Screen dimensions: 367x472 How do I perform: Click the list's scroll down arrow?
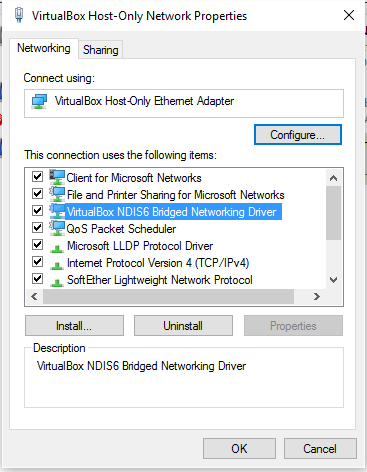tap(333, 280)
